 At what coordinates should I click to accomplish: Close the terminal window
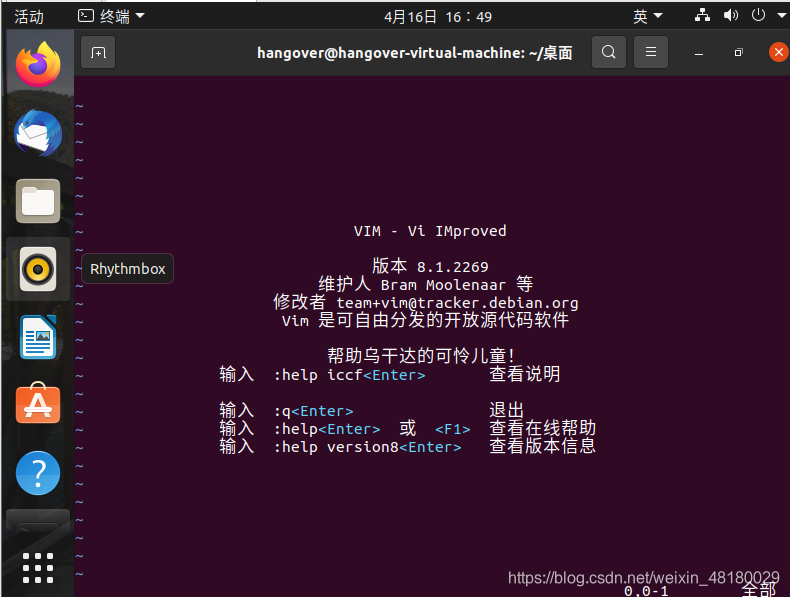tap(778, 52)
